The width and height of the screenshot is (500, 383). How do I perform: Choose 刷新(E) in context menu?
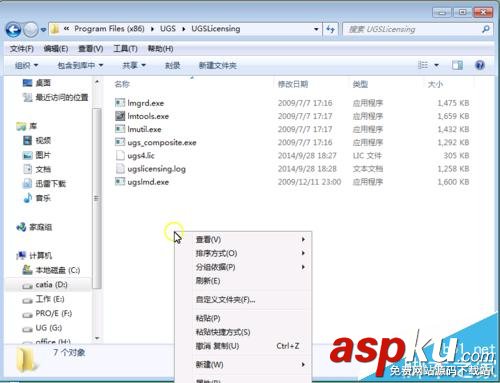[x=243, y=281]
